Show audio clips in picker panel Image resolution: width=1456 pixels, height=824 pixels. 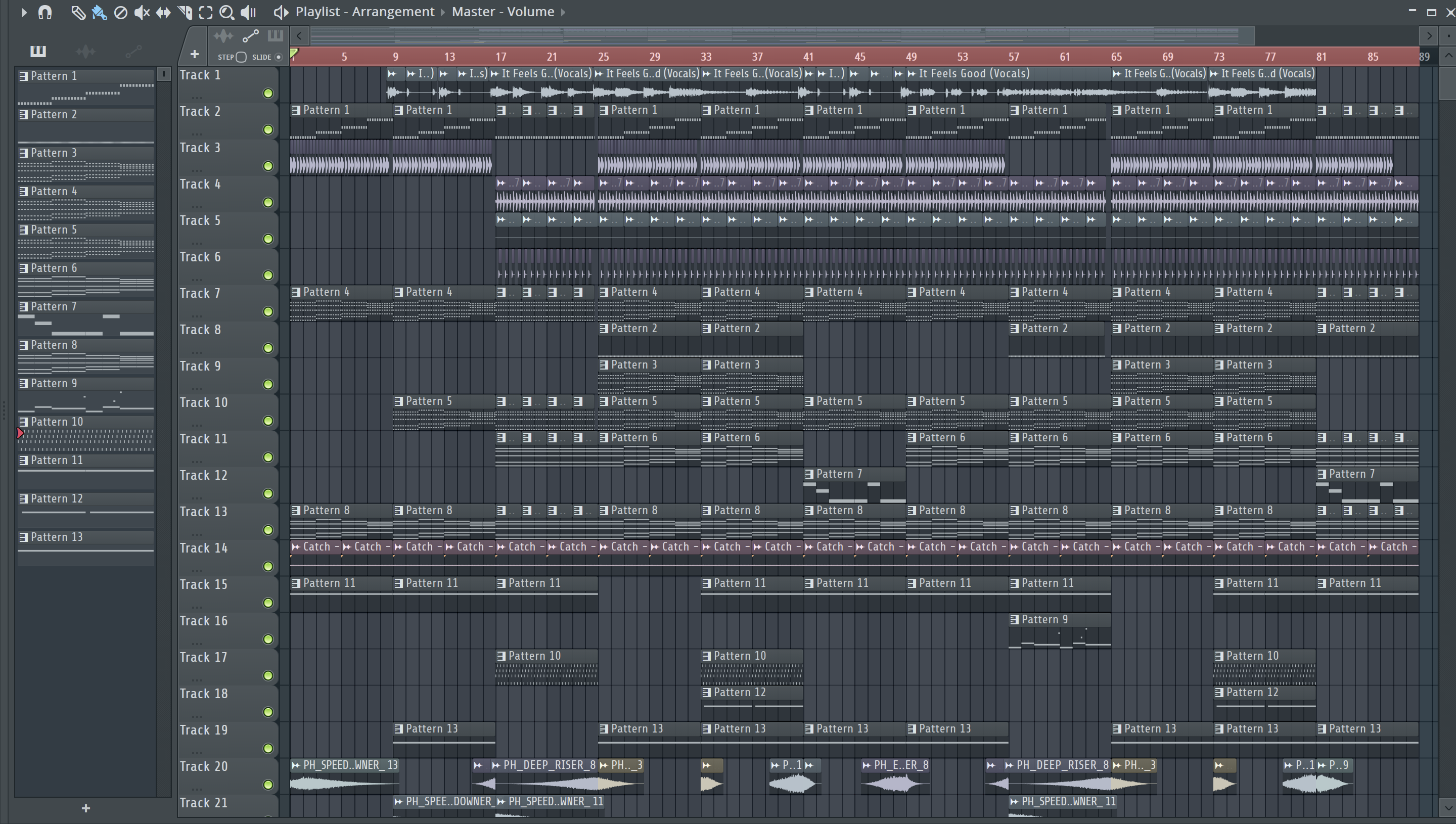pyautogui.click(x=85, y=52)
